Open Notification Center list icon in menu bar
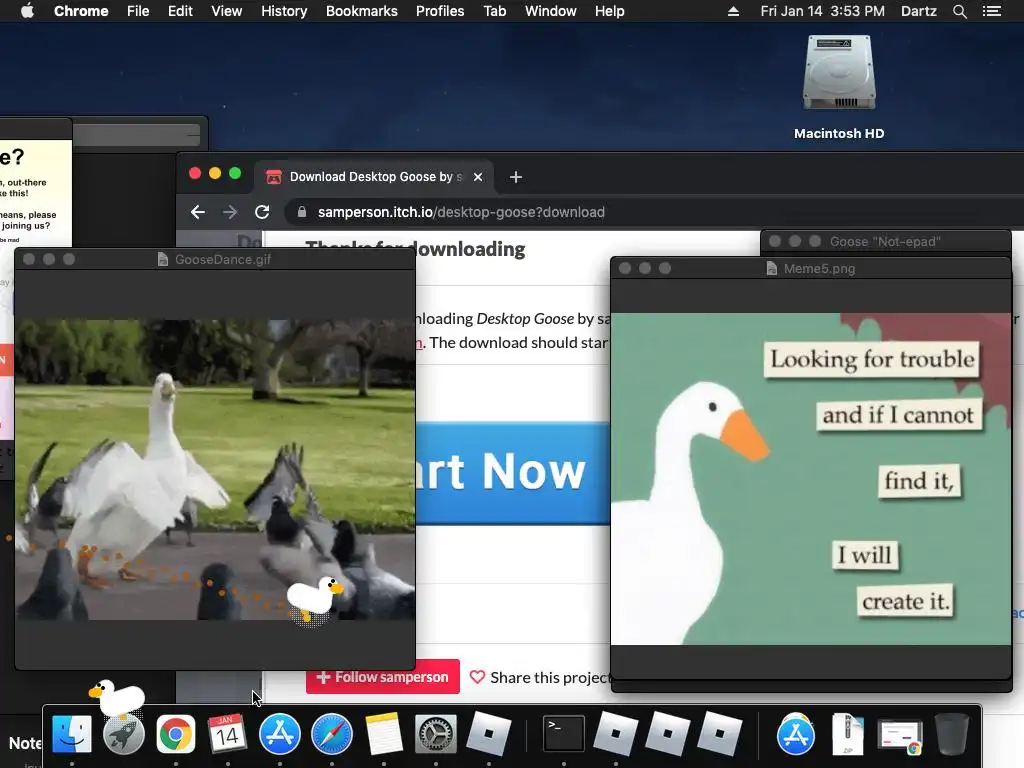The width and height of the screenshot is (1024, 768). [x=992, y=11]
